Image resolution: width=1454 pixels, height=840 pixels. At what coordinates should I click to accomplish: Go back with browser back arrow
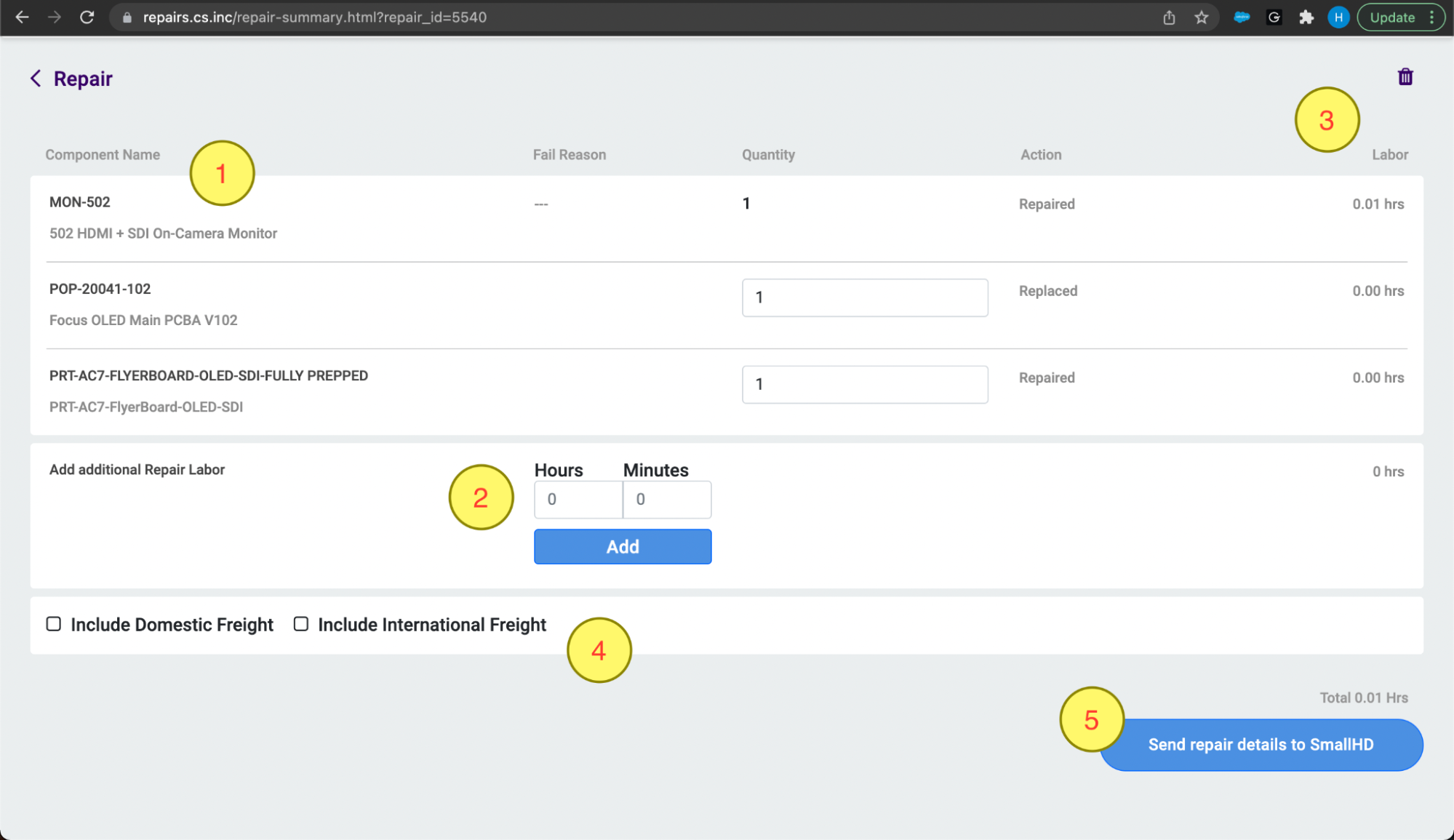pos(22,17)
